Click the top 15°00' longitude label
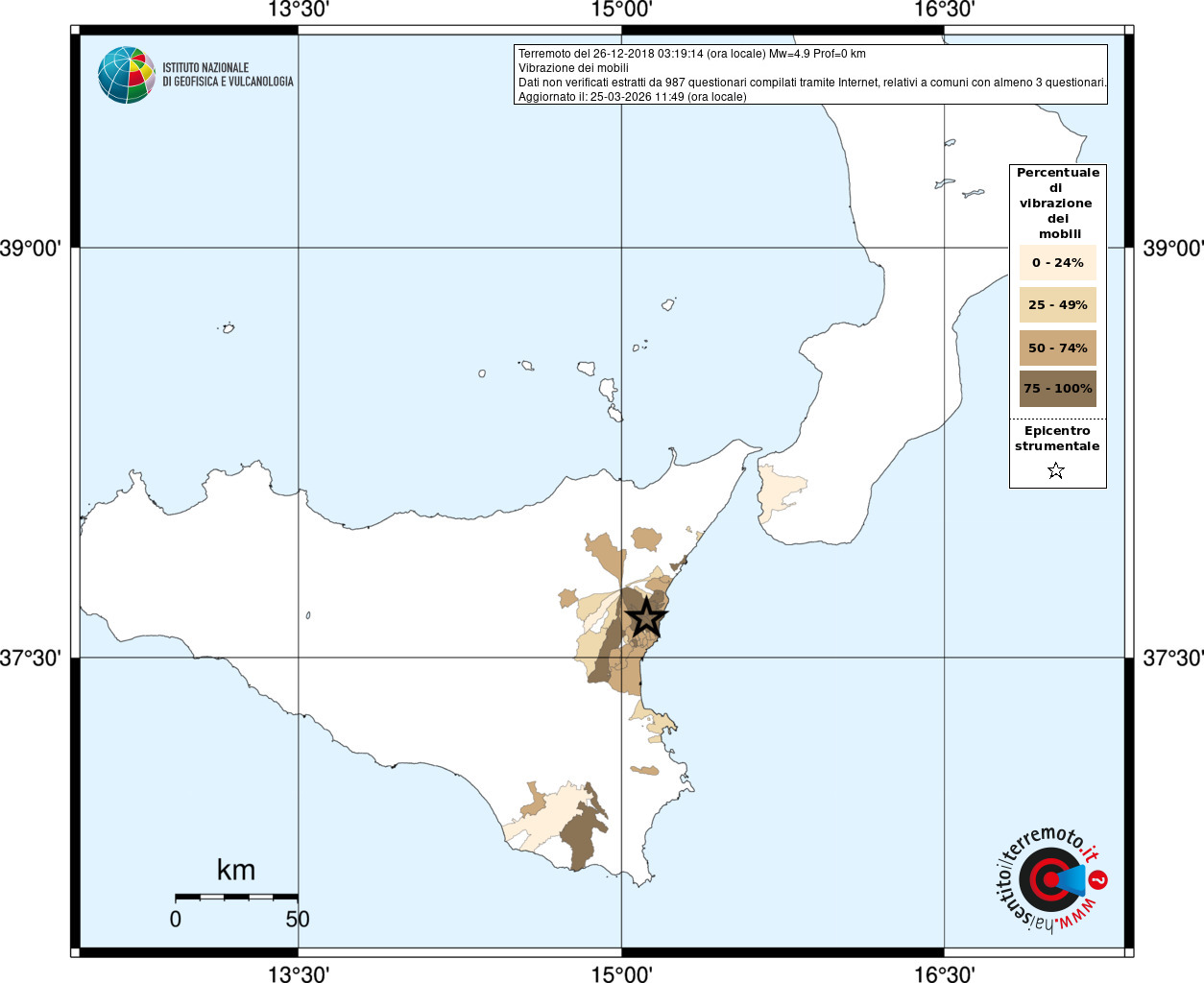Viewport: 1204px width, 983px height. point(621,10)
